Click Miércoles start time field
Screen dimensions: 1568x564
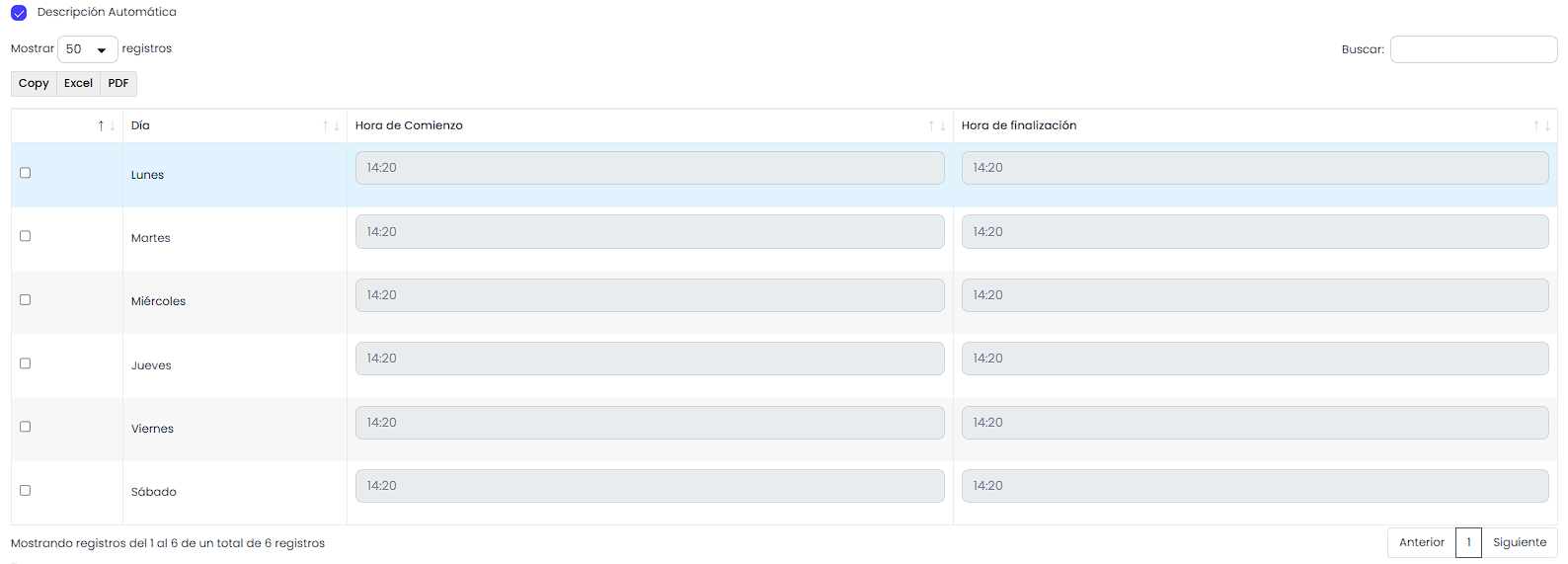point(650,295)
